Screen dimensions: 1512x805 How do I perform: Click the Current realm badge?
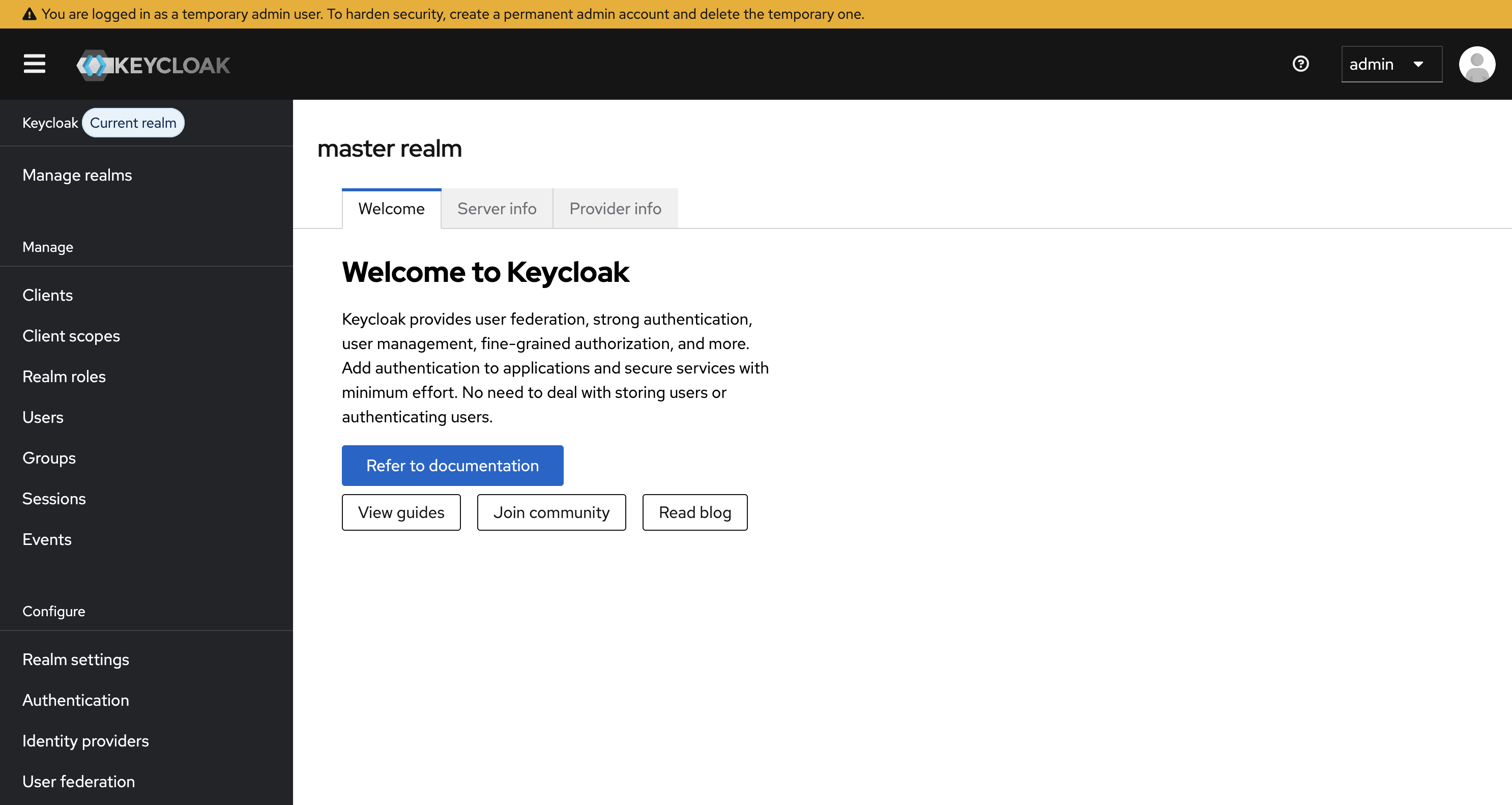click(x=133, y=123)
